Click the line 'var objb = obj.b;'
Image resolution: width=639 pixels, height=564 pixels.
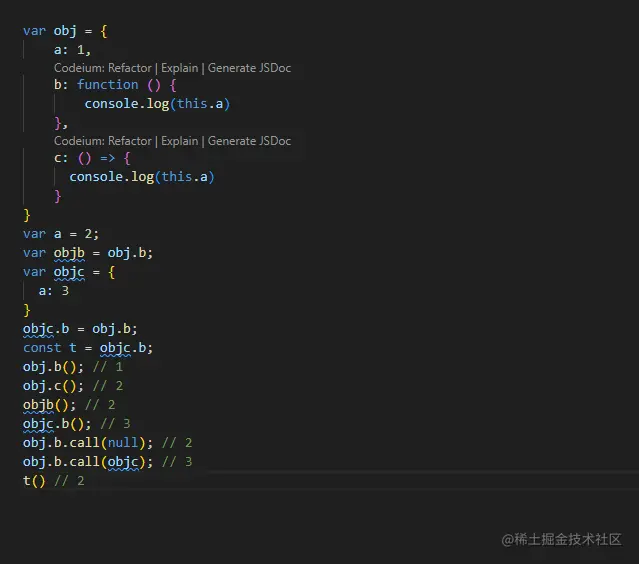pos(88,253)
